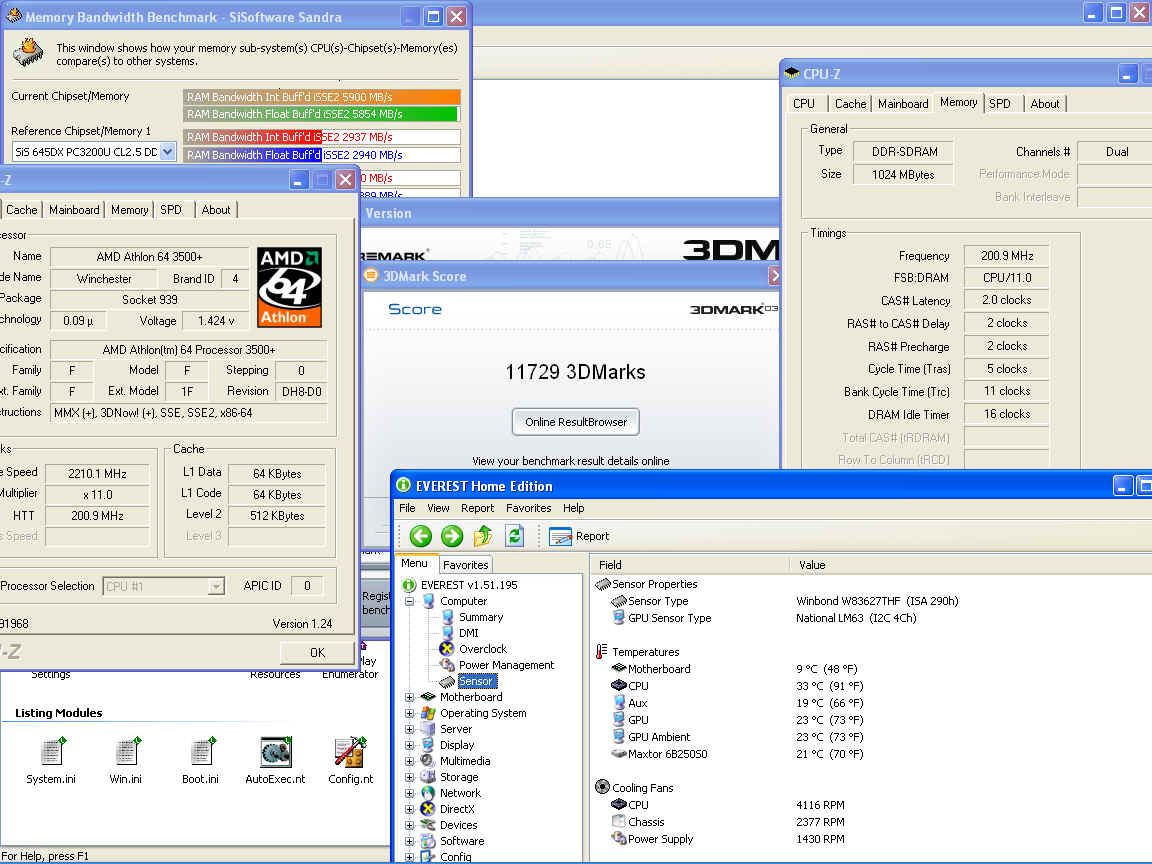Click the EVEREST Refresh toolbar icon
This screenshot has width=1152, height=864.
[515, 536]
